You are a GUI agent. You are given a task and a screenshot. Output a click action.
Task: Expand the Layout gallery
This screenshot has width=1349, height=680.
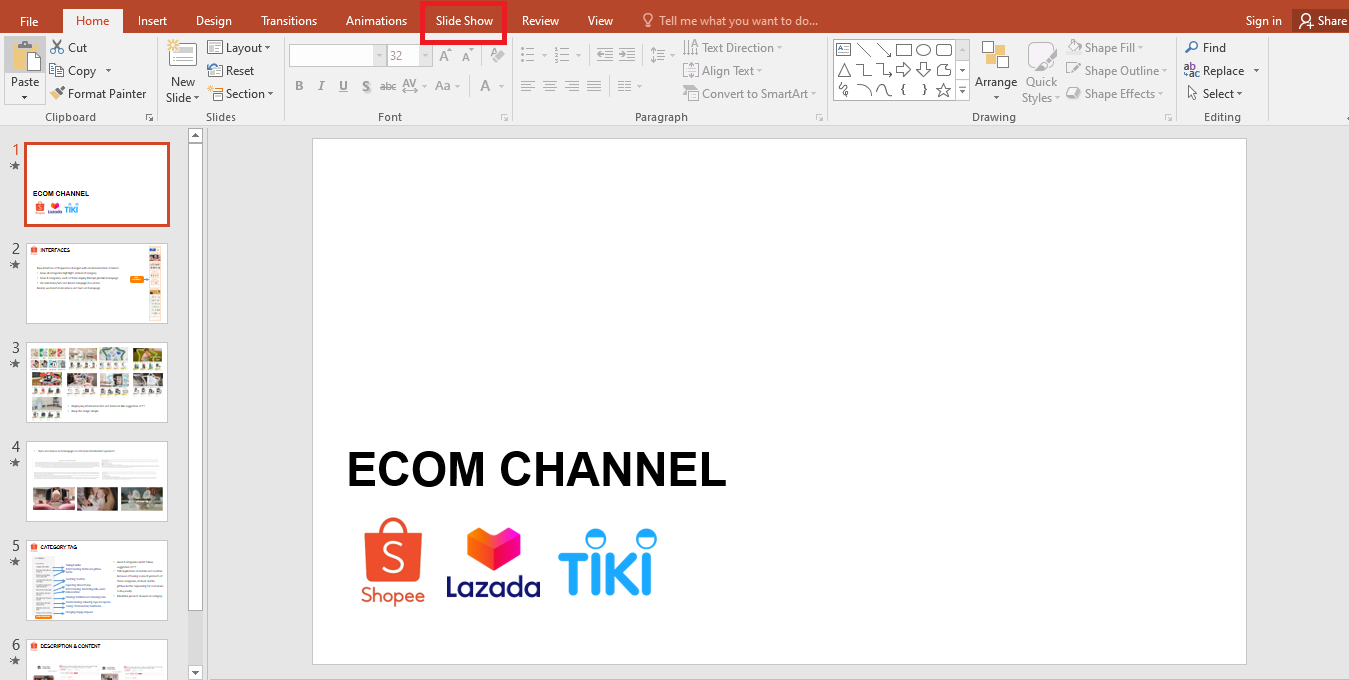coord(240,47)
